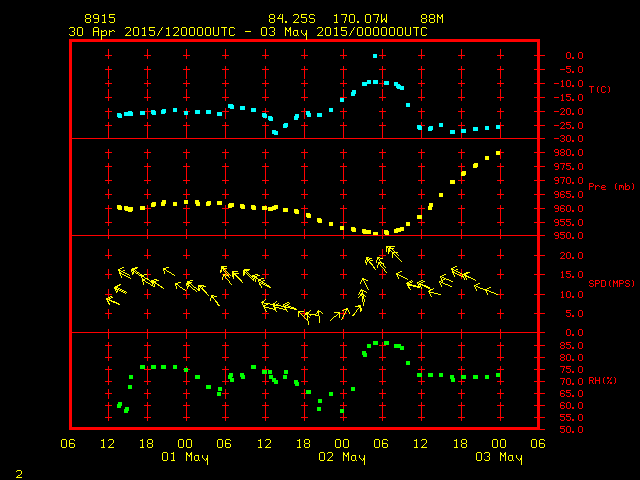The width and height of the screenshot is (640, 480).
Task: Click the "955.0" pressure tick value
Action: pyautogui.click(x=569, y=223)
